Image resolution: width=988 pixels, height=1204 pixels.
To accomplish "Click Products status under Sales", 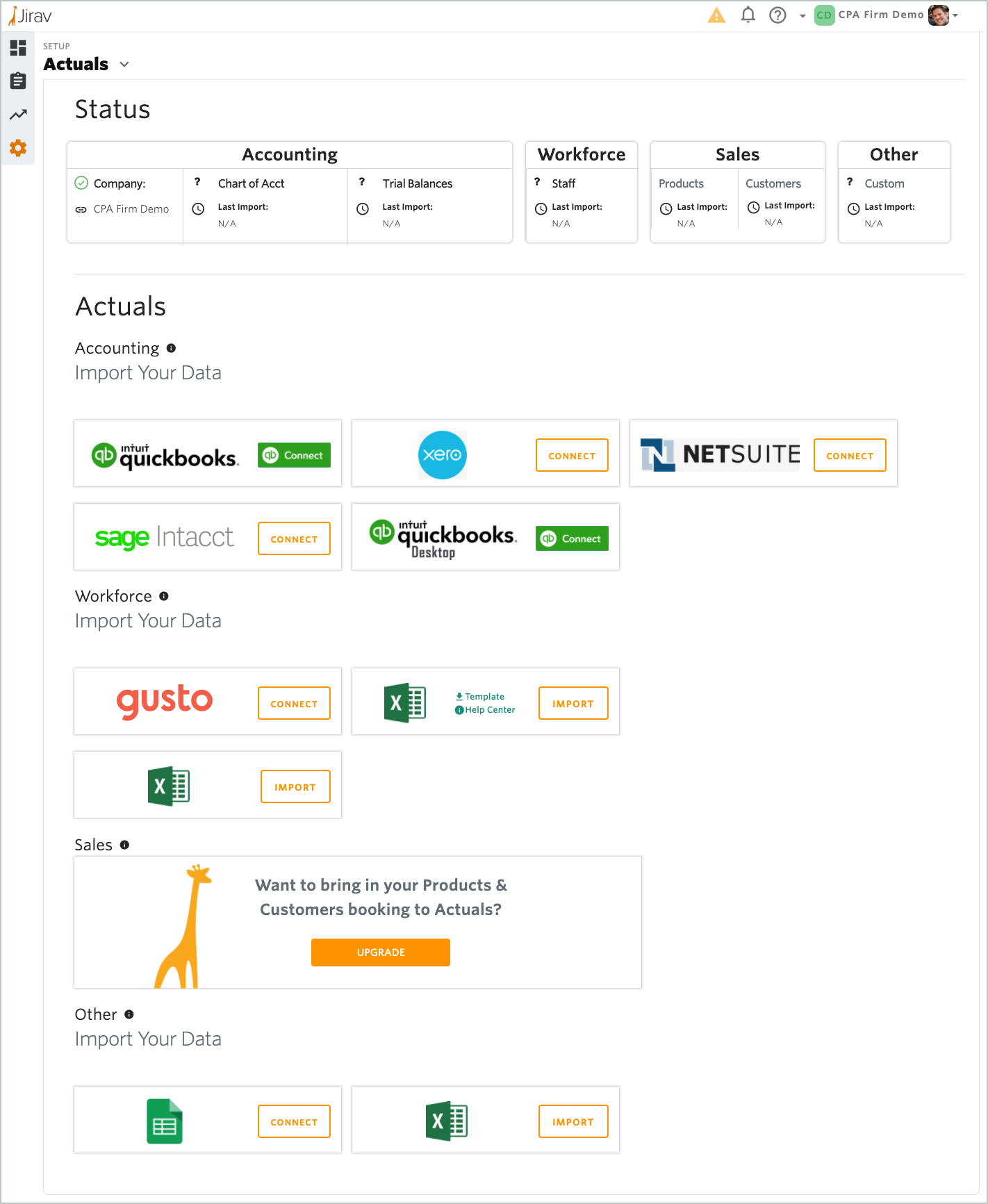I will click(x=681, y=183).
